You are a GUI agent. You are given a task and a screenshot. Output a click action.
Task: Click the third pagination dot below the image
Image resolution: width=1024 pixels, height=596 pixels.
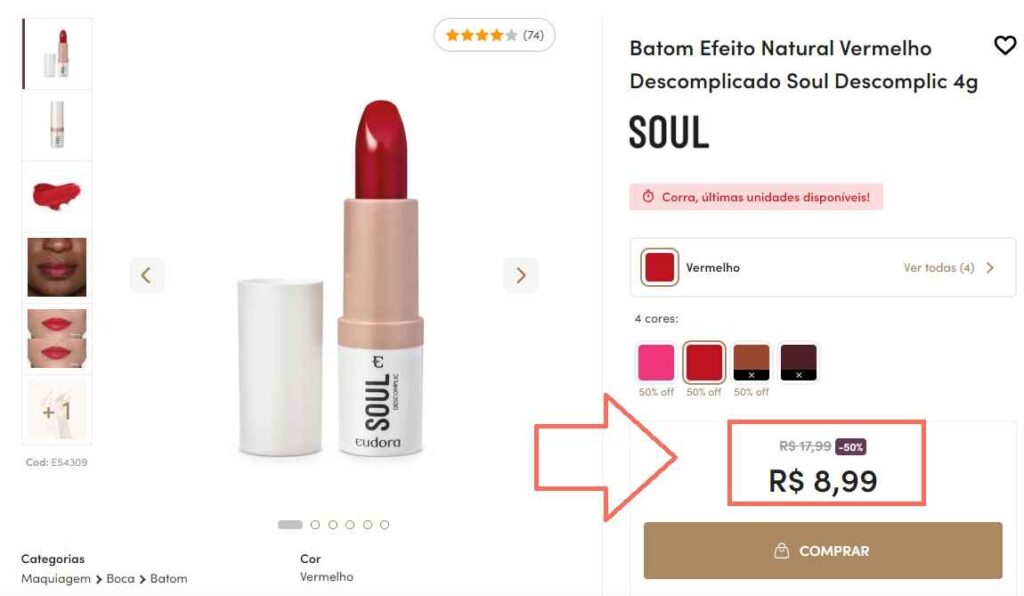point(332,523)
